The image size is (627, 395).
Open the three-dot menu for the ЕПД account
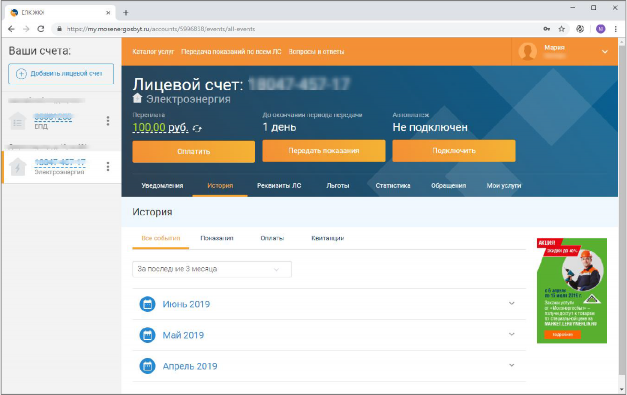(108, 121)
